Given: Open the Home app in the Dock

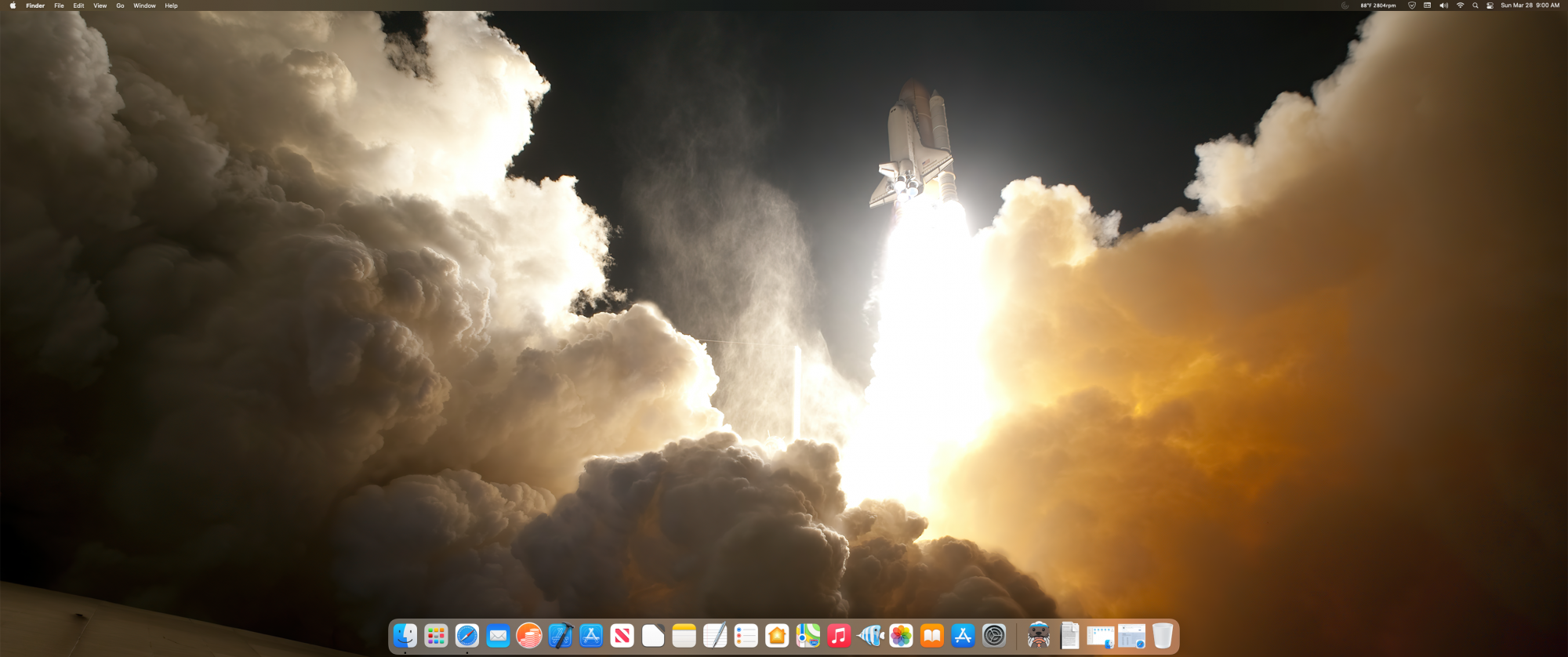Looking at the screenshot, I should click(777, 636).
